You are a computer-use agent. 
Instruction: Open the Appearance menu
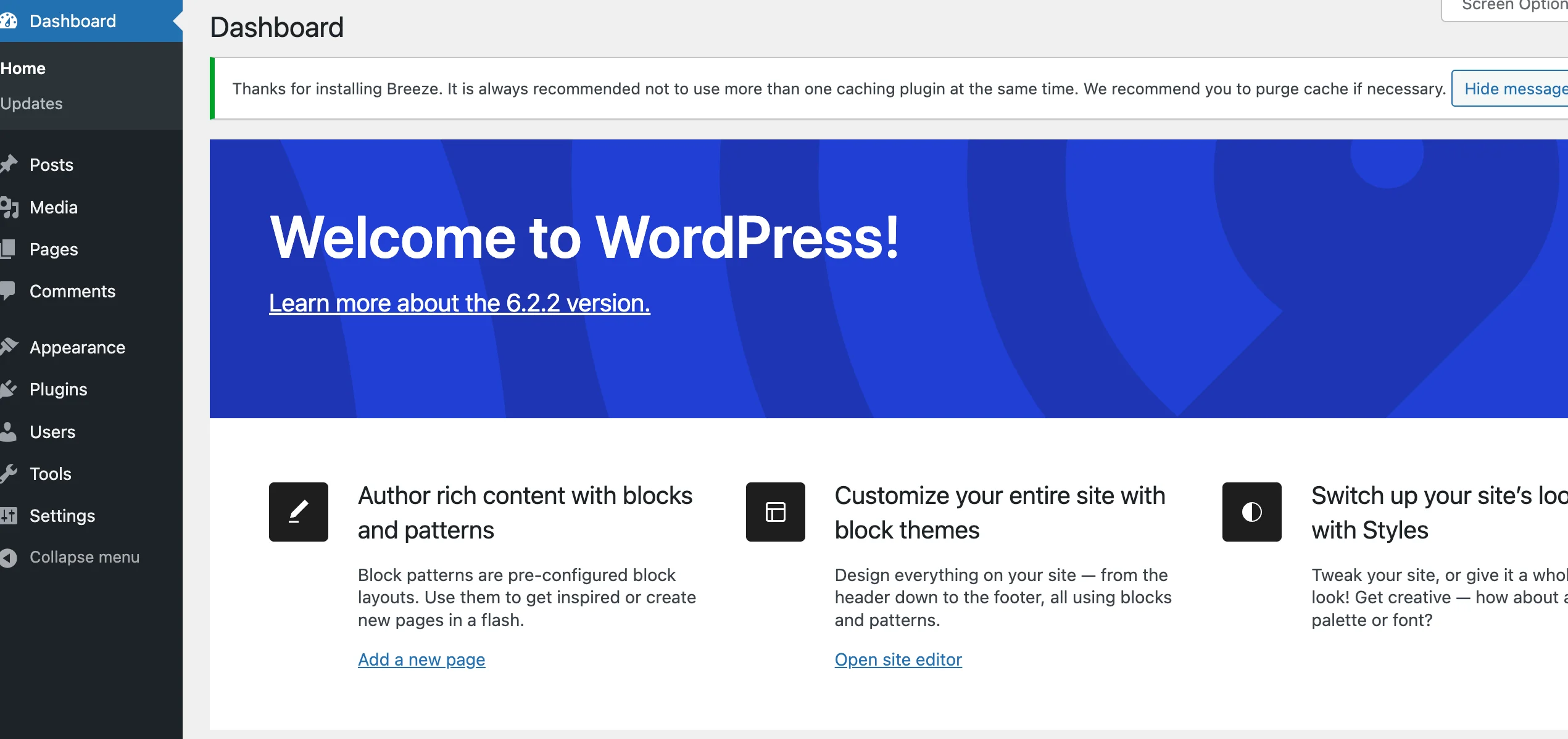pos(77,347)
